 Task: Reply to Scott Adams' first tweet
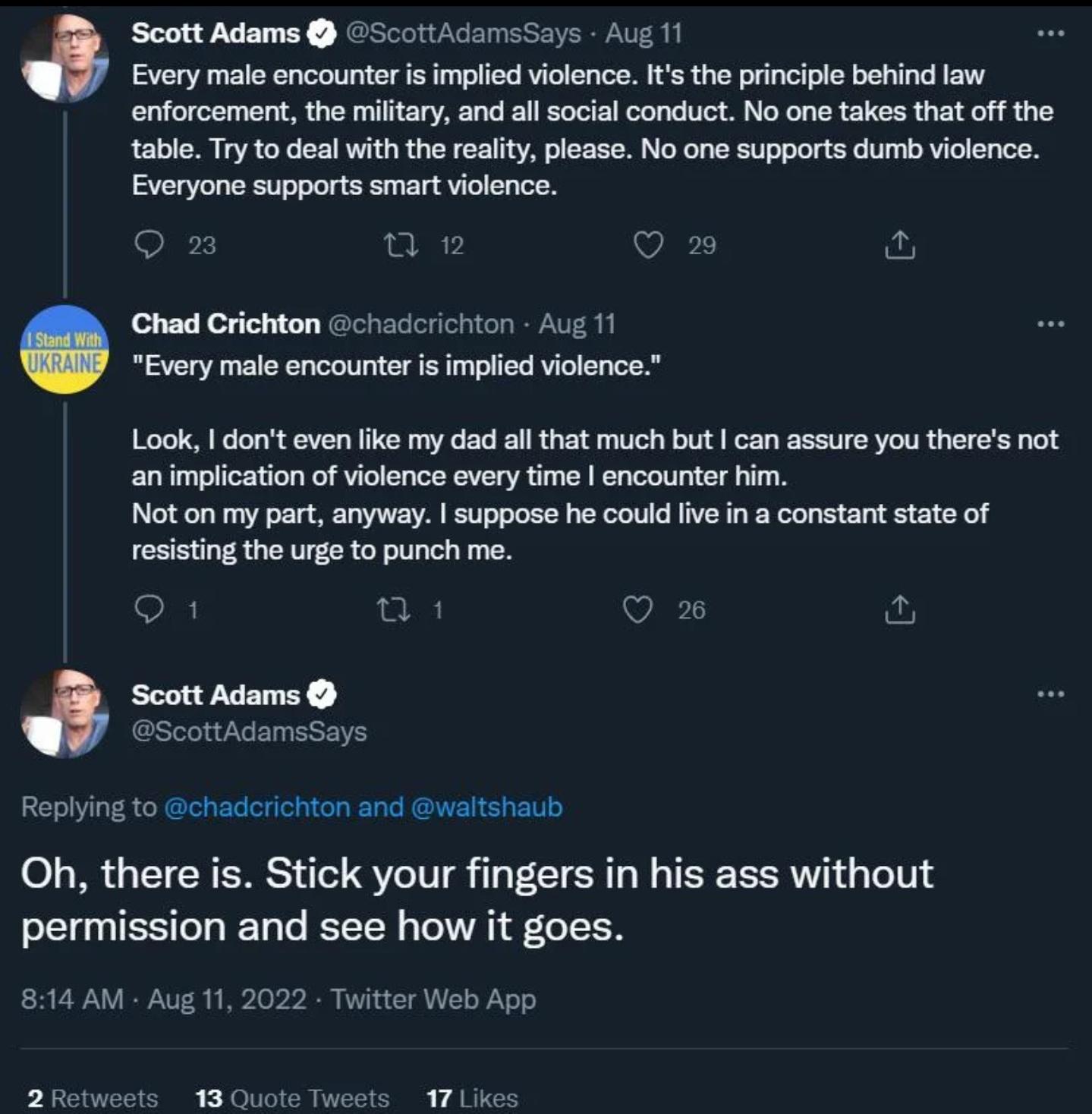149,245
